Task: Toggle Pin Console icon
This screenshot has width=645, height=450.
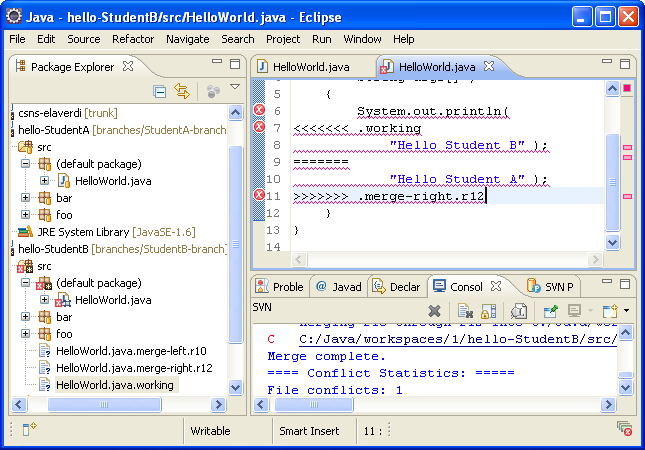Action: tap(549, 311)
